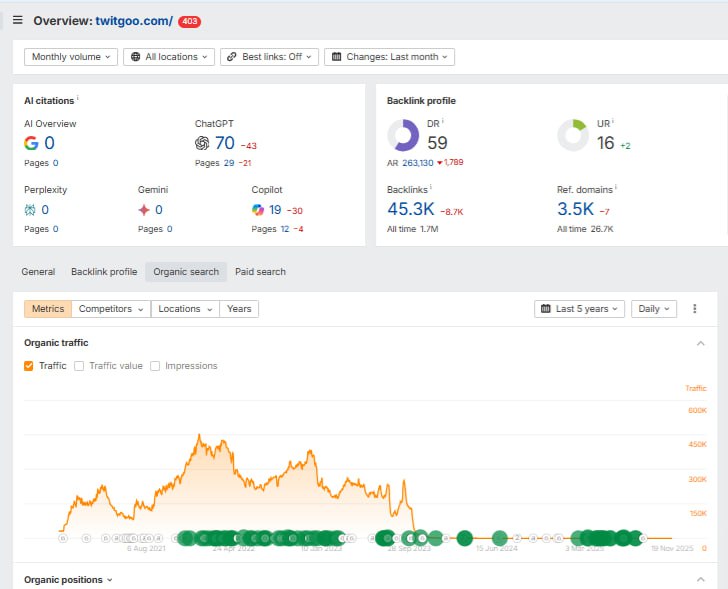Click the Gemini sparkle icon
Viewport: 728px width, 589px height.
pos(144,210)
